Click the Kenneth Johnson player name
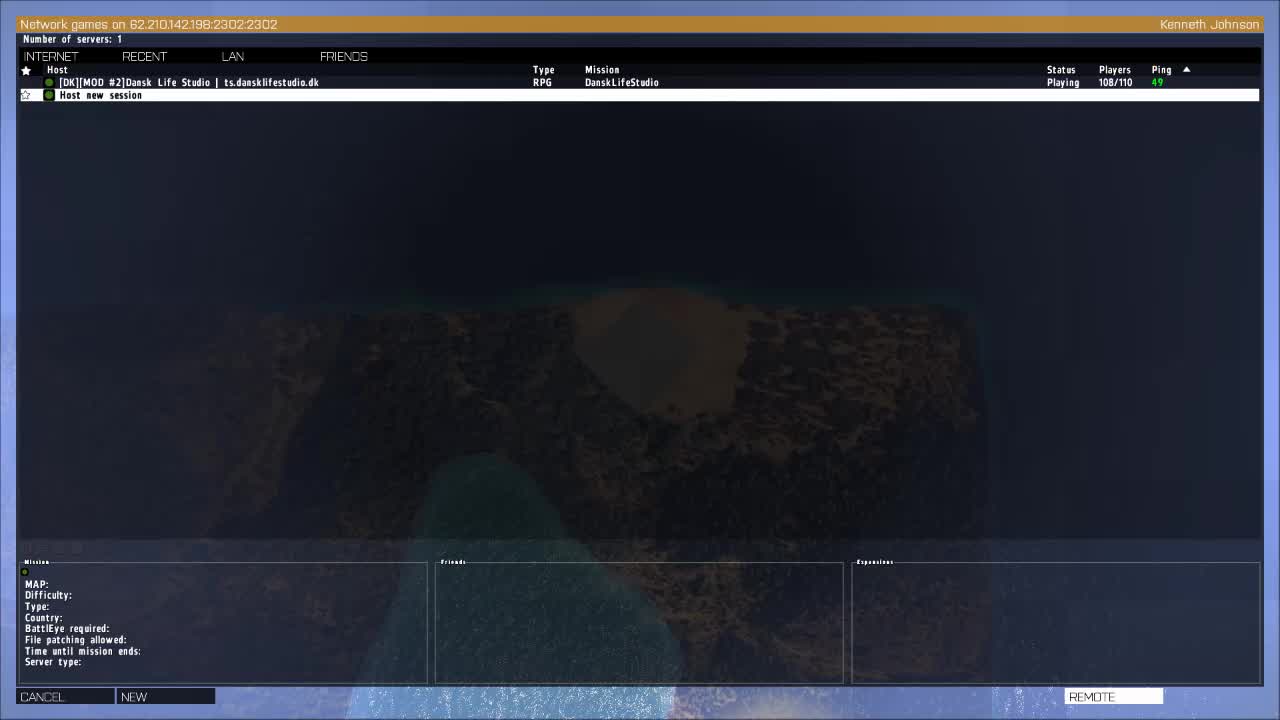Viewport: 1280px width, 720px height. tap(1209, 24)
